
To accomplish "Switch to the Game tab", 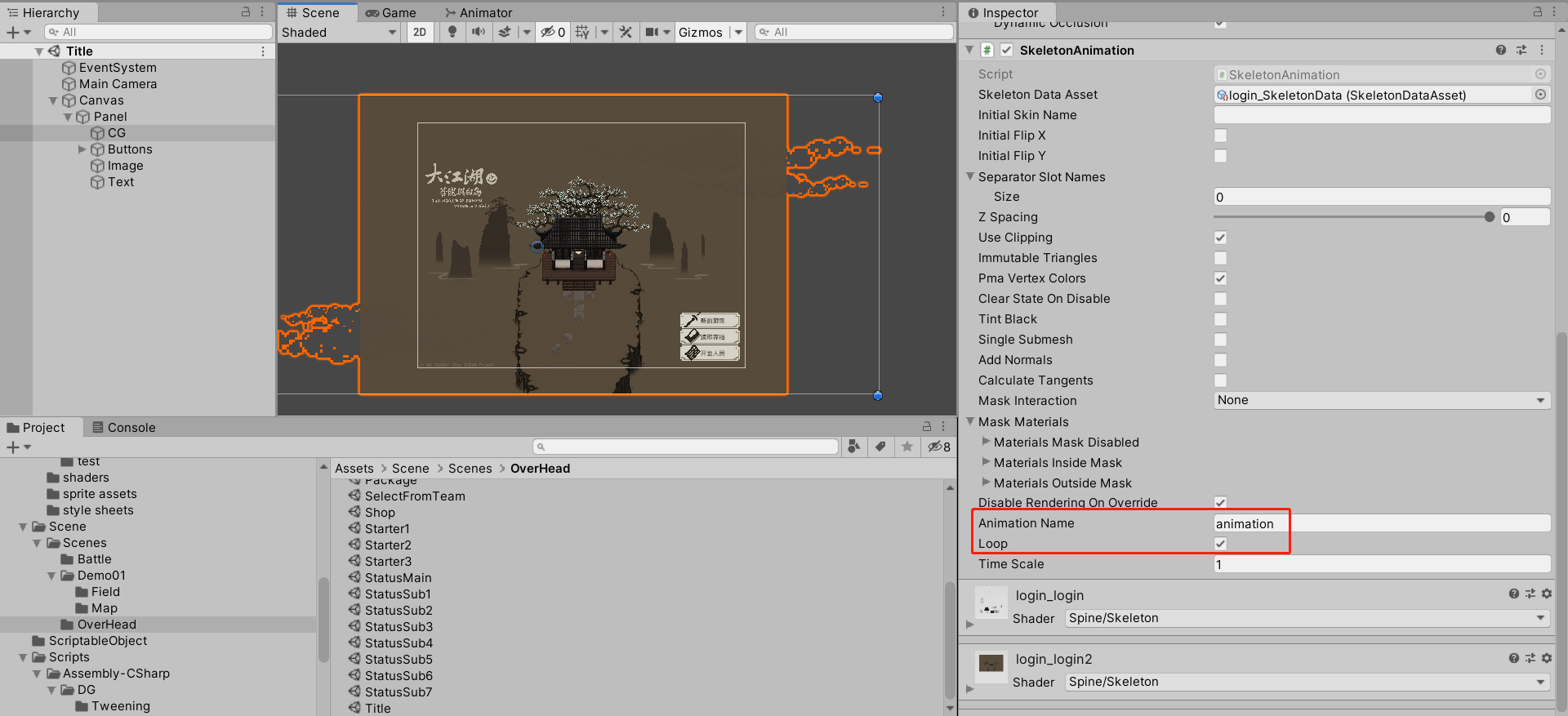I will click(x=391, y=12).
